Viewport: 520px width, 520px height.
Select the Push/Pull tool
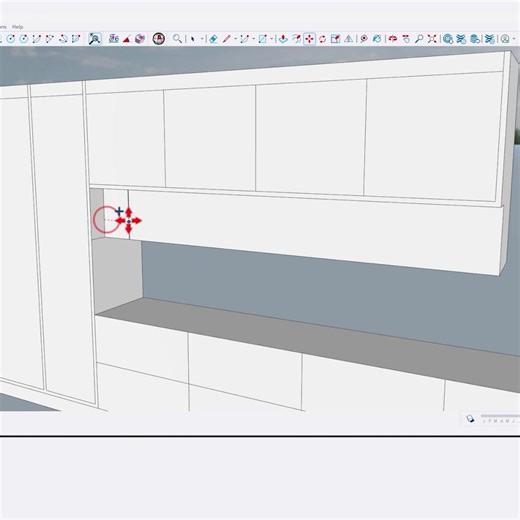[283, 39]
